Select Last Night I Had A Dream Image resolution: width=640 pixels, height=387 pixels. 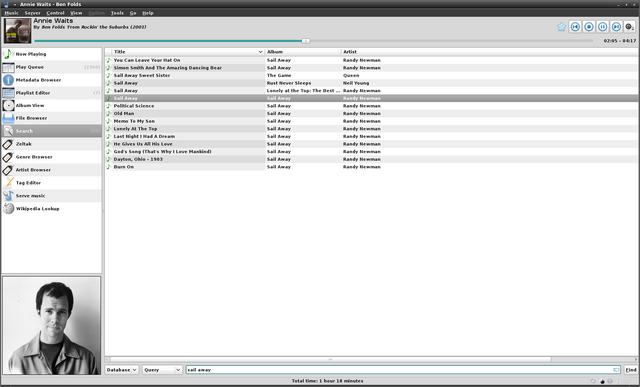click(x=144, y=136)
